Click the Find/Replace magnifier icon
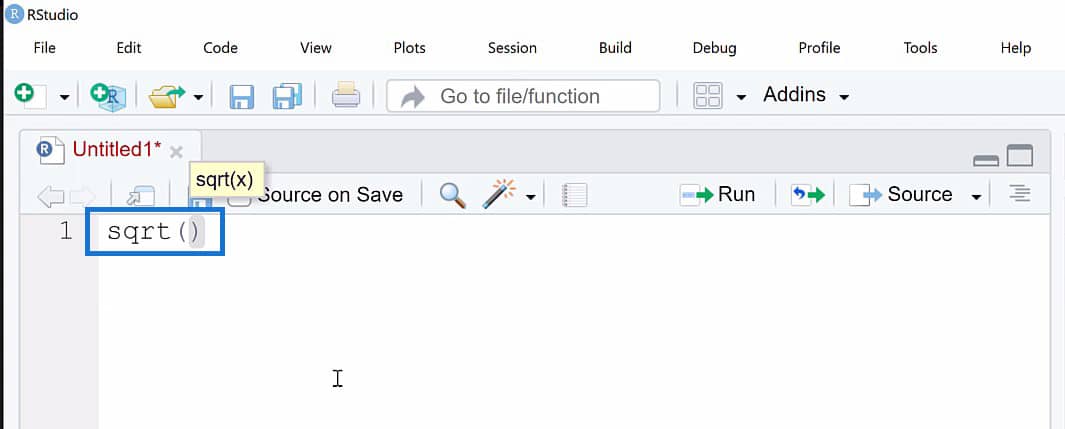1065x429 pixels. [x=452, y=195]
